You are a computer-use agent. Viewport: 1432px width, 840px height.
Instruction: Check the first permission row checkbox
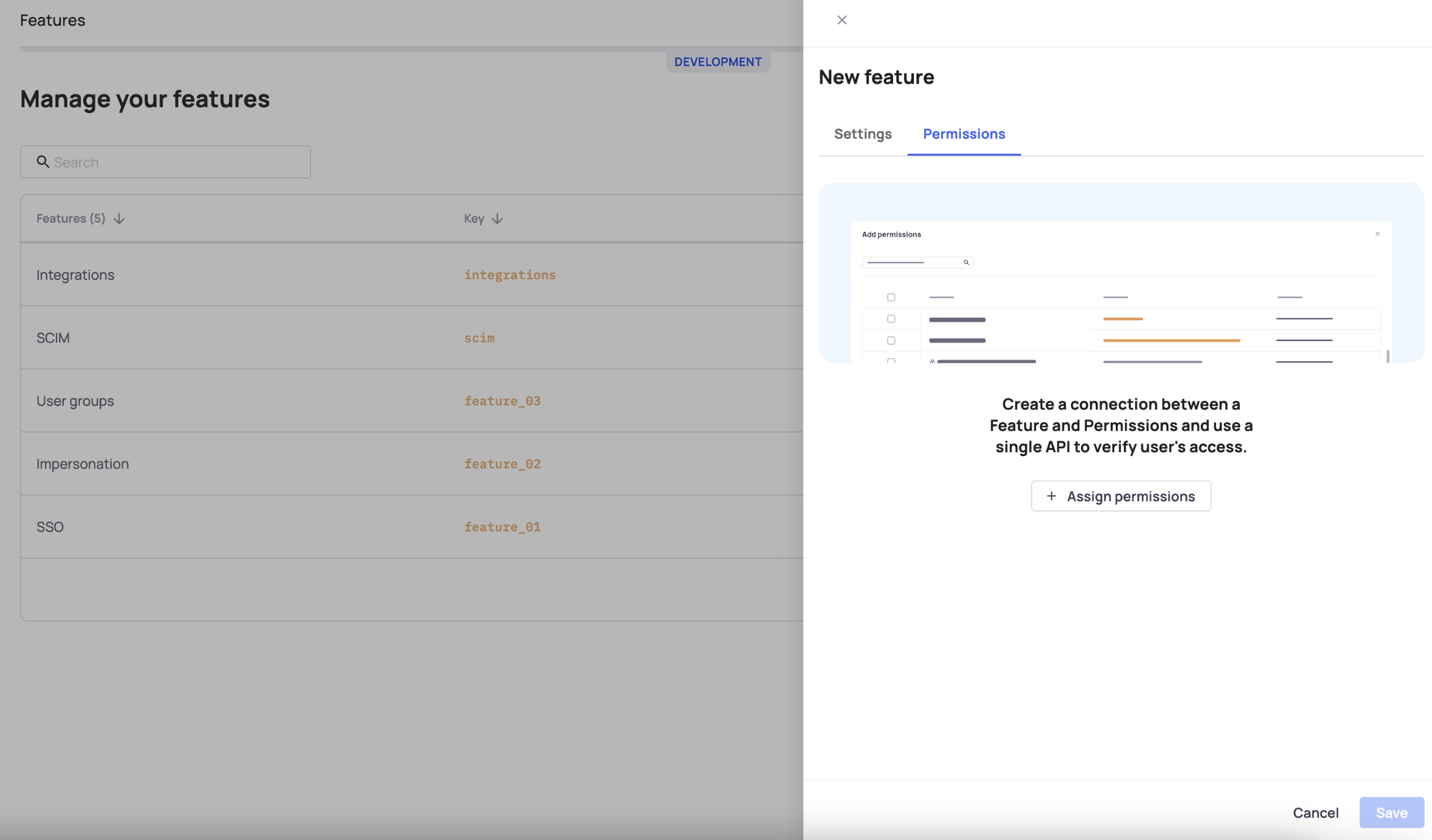pyautogui.click(x=891, y=319)
